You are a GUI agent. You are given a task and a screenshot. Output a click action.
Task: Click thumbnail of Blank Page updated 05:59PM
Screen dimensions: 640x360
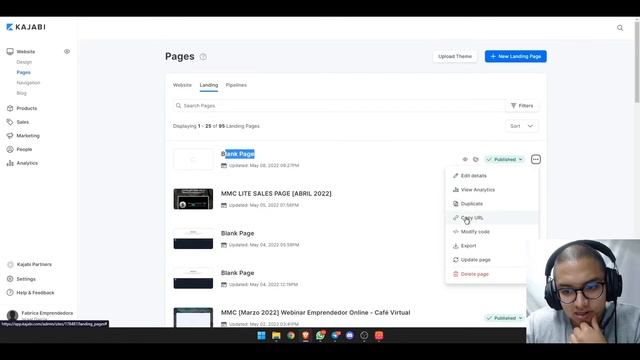tap(193, 238)
